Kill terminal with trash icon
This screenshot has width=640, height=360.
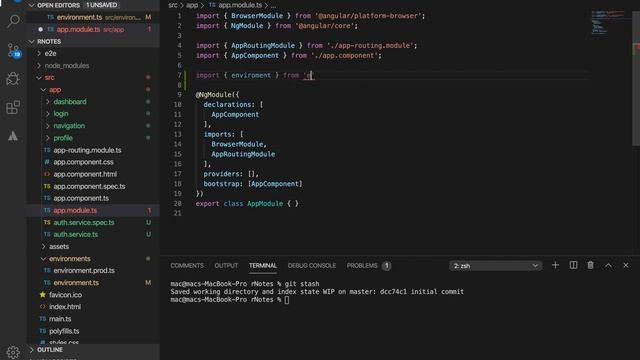(591, 265)
